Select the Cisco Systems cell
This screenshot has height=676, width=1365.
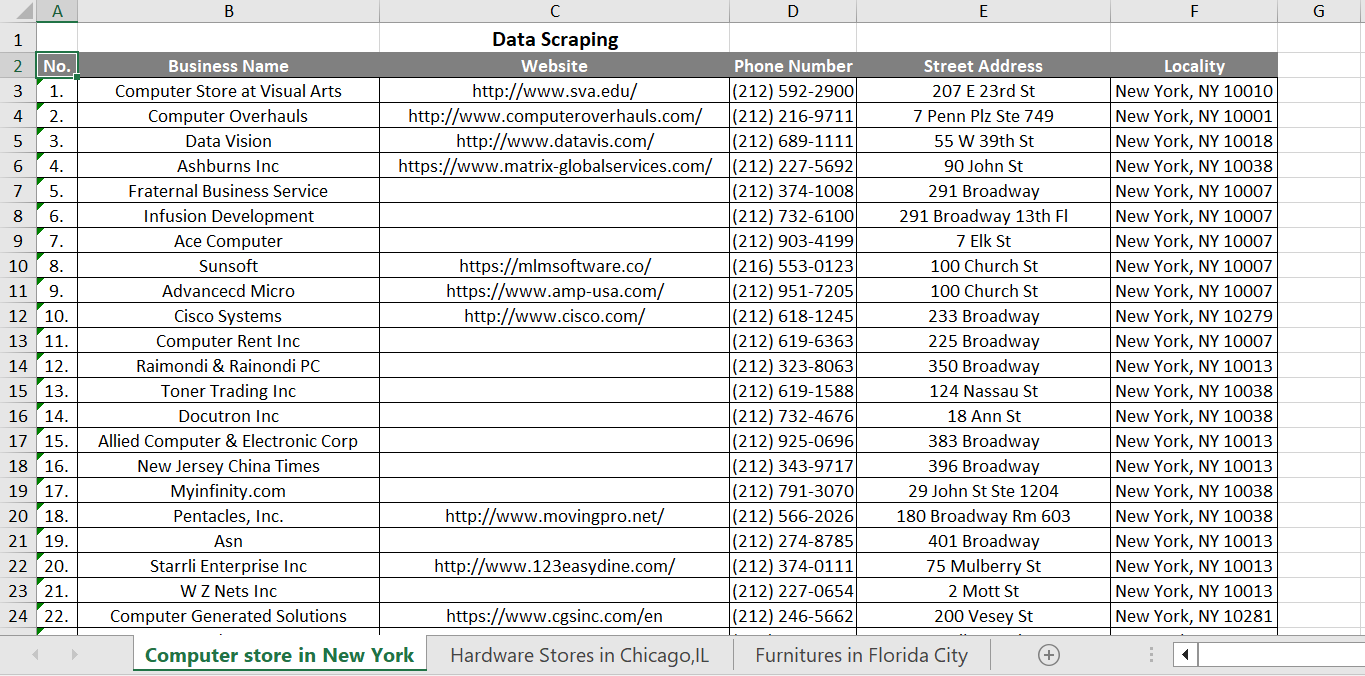pos(228,316)
